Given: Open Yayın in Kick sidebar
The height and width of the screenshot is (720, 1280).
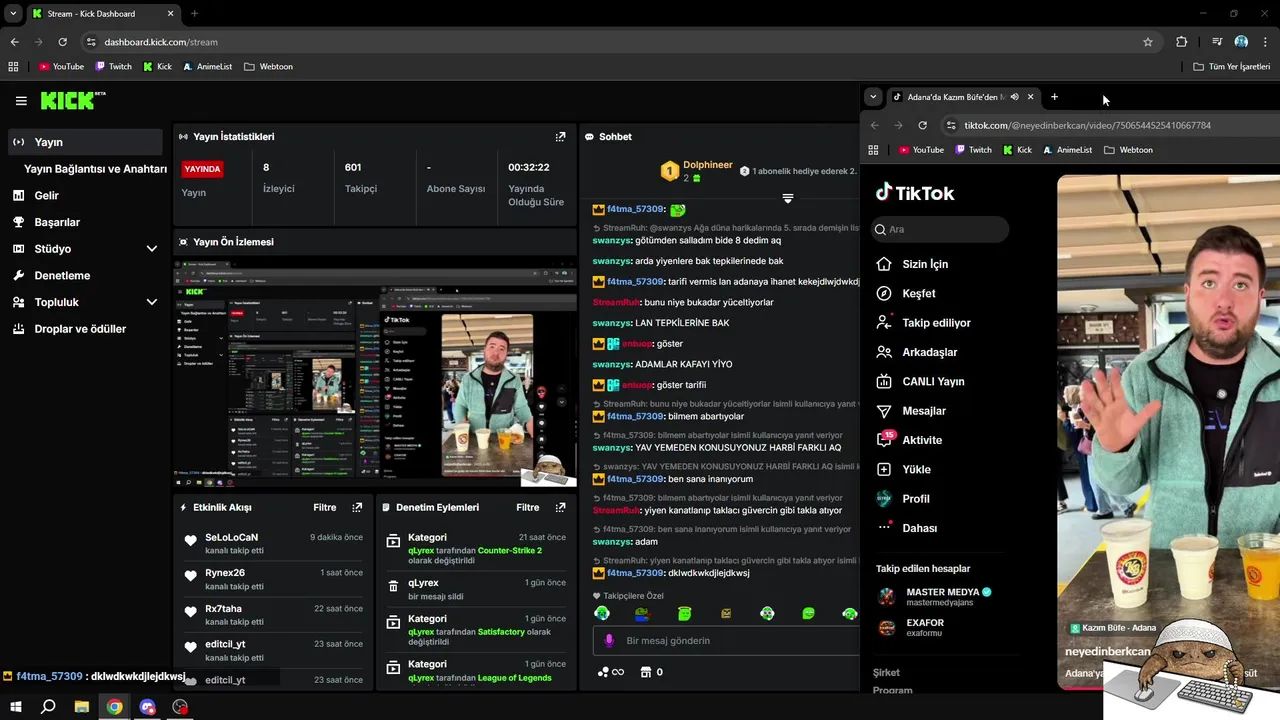Looking at the screenshot, I should (x=85, y=142).
